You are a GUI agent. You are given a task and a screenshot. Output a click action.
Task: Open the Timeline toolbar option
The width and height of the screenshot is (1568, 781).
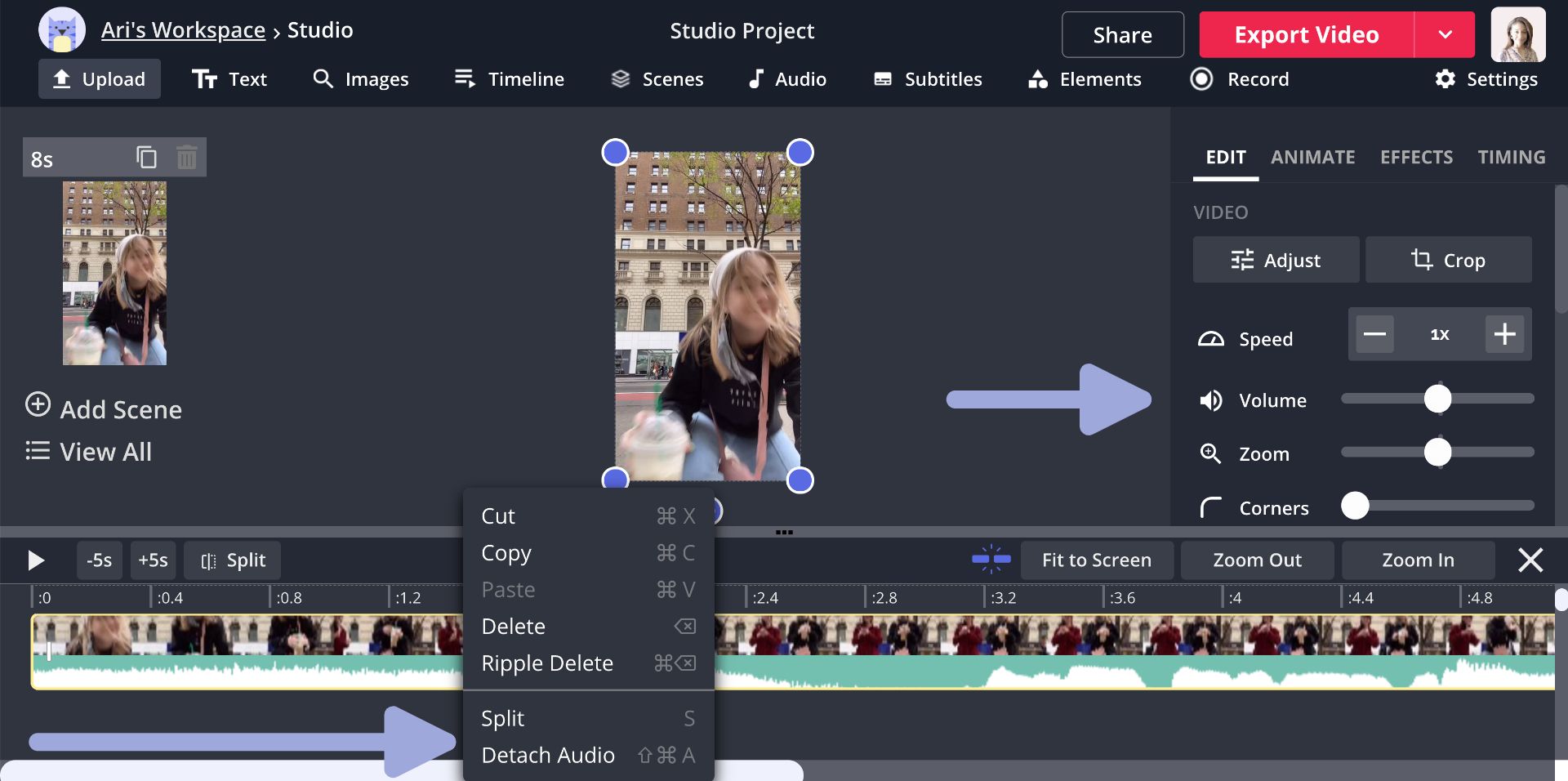click(510, 79)
